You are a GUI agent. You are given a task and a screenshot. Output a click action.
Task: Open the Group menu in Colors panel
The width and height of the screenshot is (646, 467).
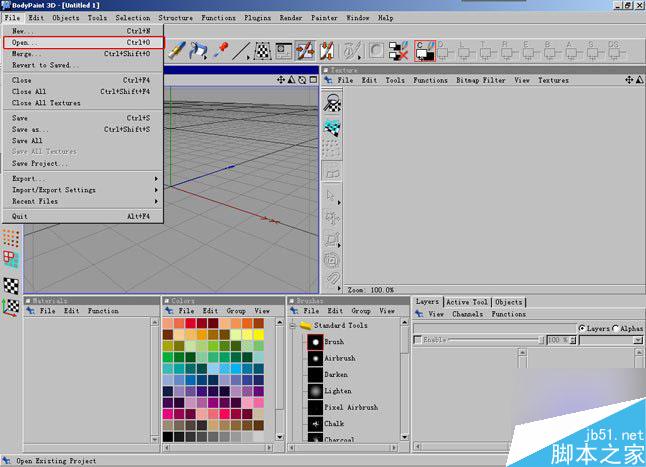coord(236,311)
